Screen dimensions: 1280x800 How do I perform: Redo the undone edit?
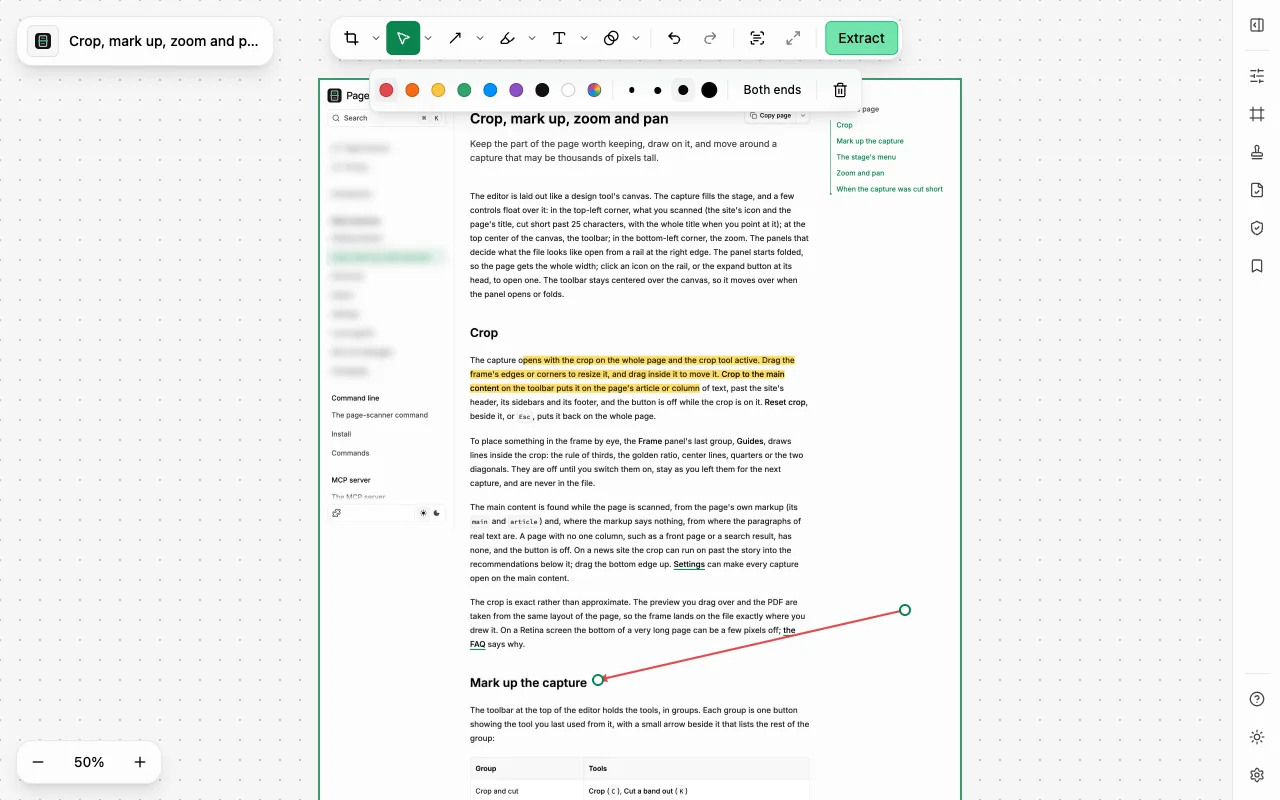pos(710,38)
